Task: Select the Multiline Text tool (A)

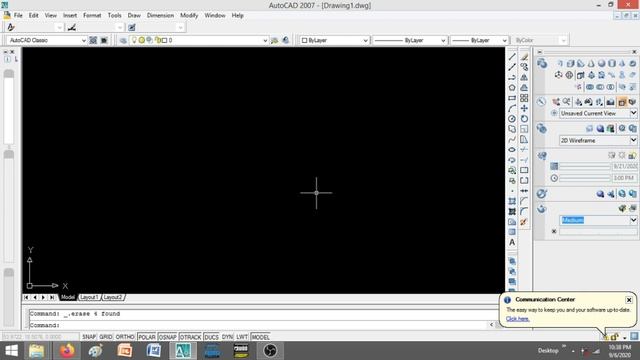Action: tap(512, 242)
